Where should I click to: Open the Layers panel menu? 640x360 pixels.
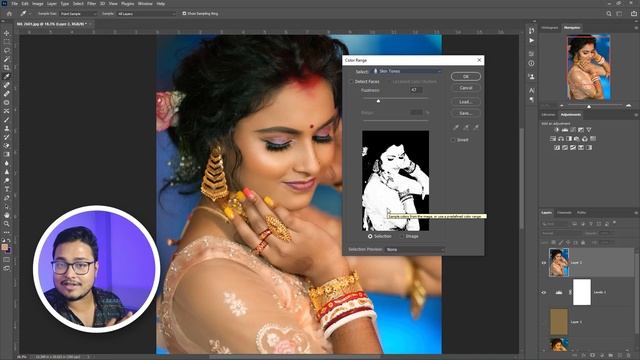[x=636, y=213]
